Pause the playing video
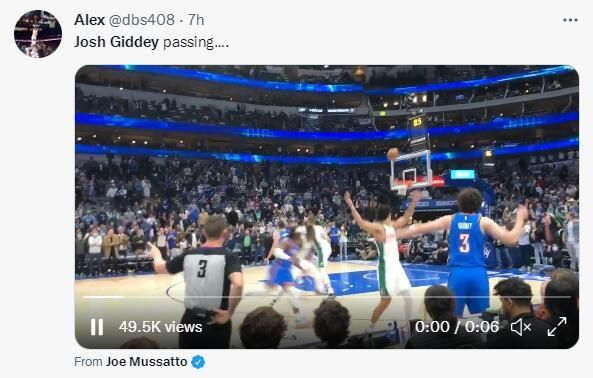 click(97, 327)
